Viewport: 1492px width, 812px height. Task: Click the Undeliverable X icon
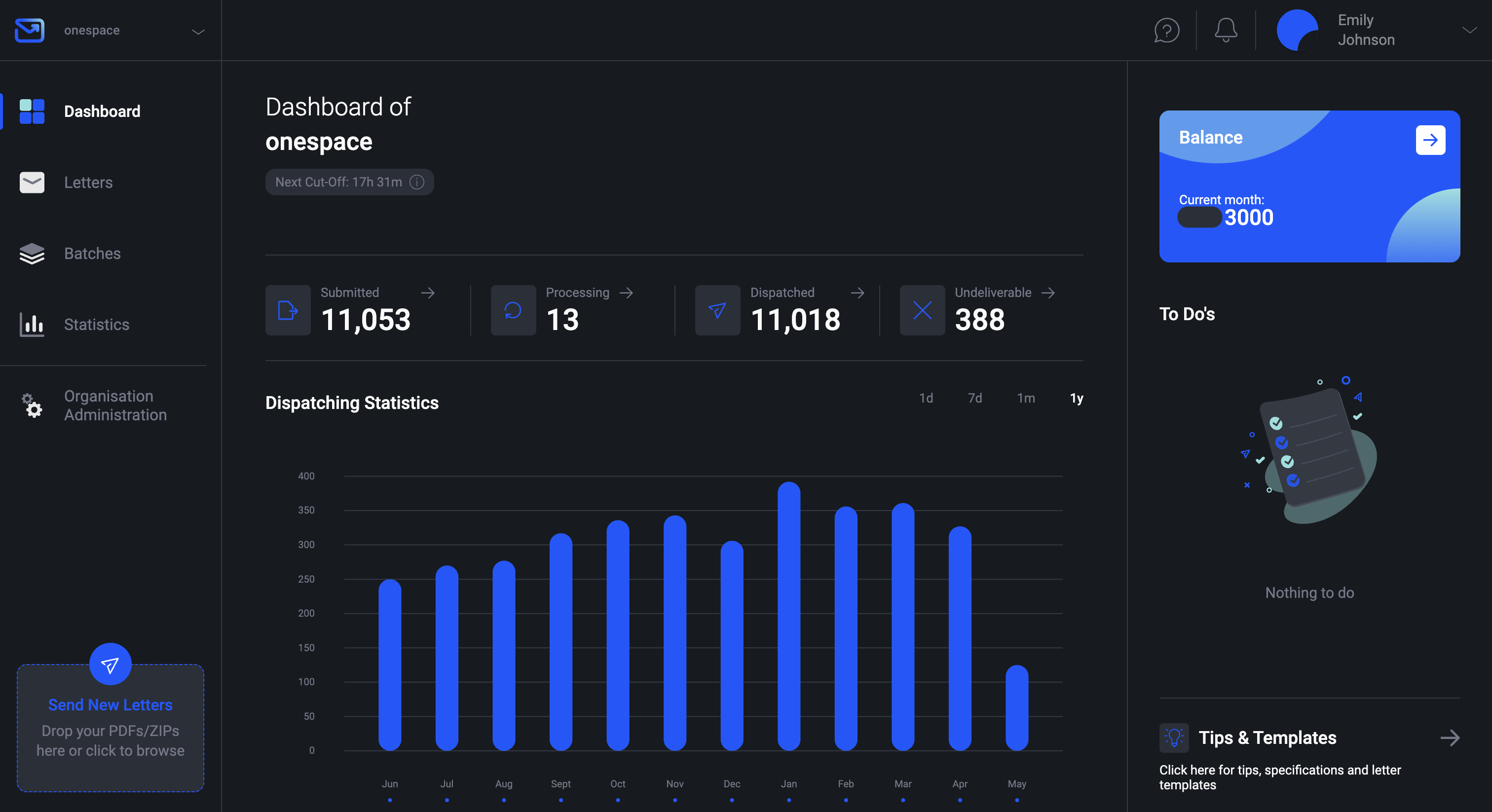pos(922,310)
